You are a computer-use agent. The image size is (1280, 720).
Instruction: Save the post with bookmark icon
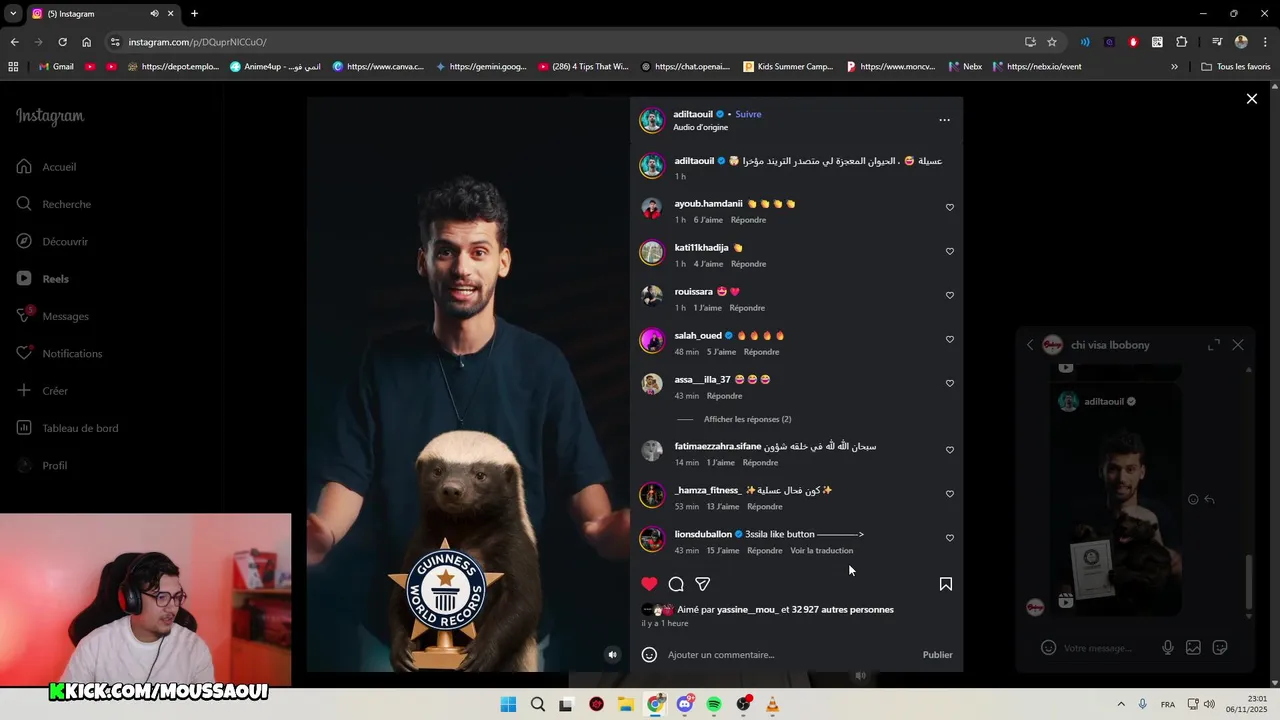point(945,584)
